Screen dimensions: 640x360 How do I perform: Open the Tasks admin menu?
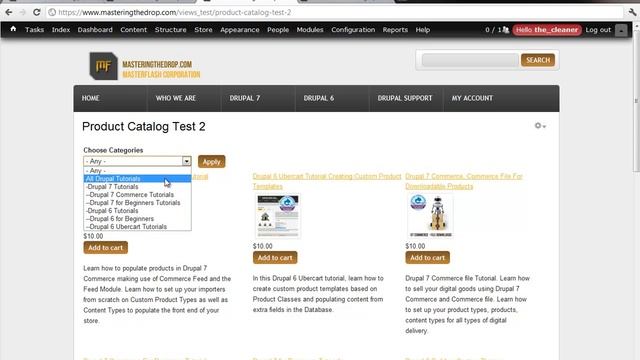[x=34, y=30]
